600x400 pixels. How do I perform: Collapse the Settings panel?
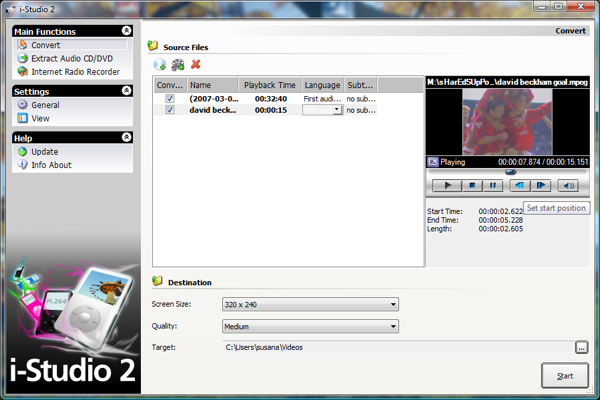click(126, 91)
